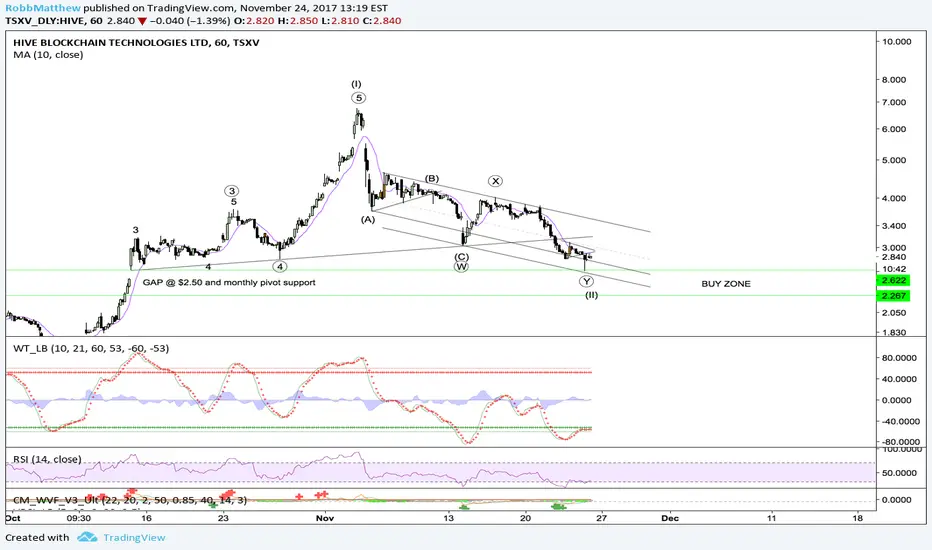Click the 50.0000 value on RSI axis

pyautogui.click(x=901, y=473)
